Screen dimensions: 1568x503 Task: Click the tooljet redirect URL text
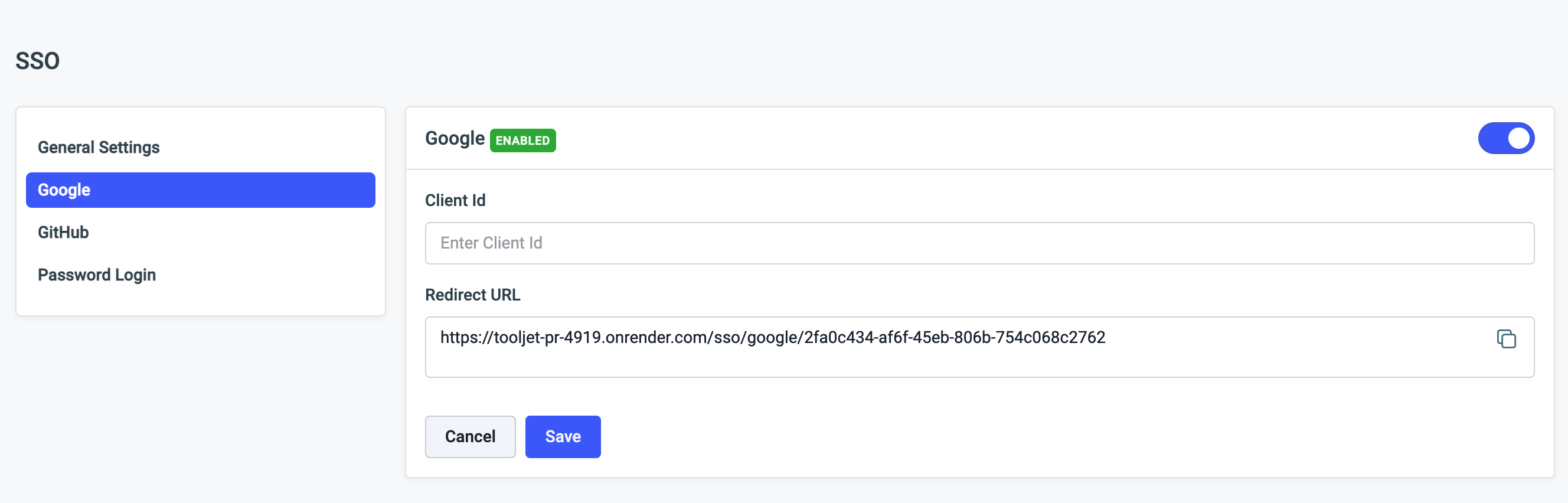pos(772,337)
